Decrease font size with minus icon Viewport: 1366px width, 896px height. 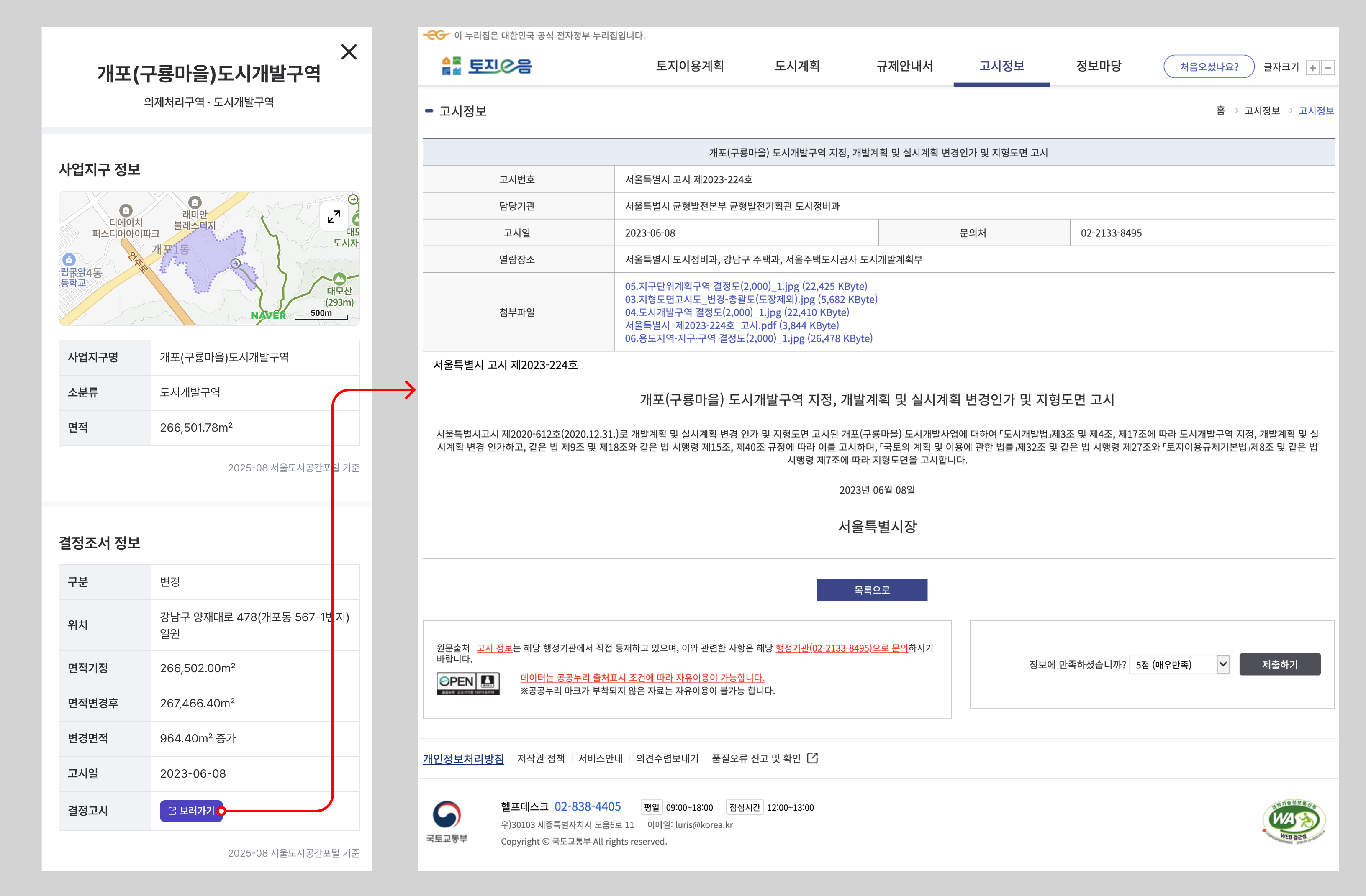tap(1327, 68)
